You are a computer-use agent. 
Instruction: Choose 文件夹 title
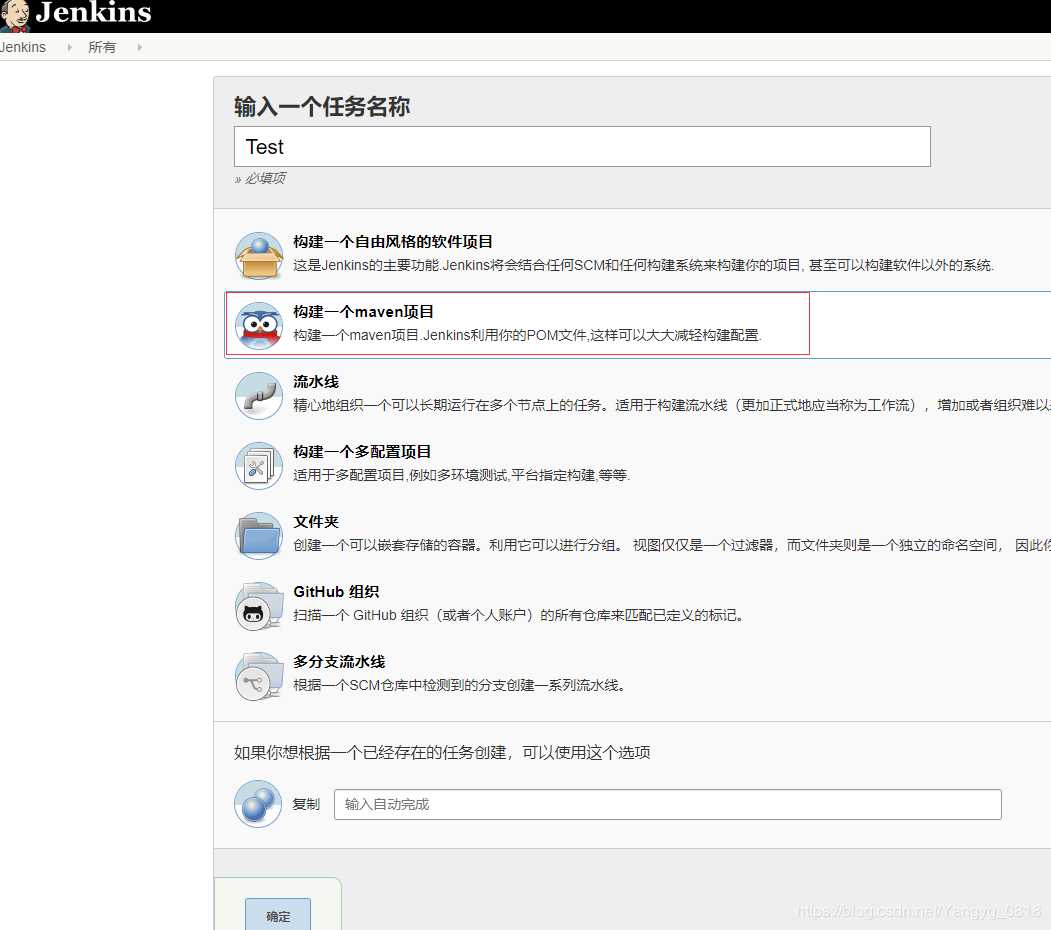(x=316, y=522)
